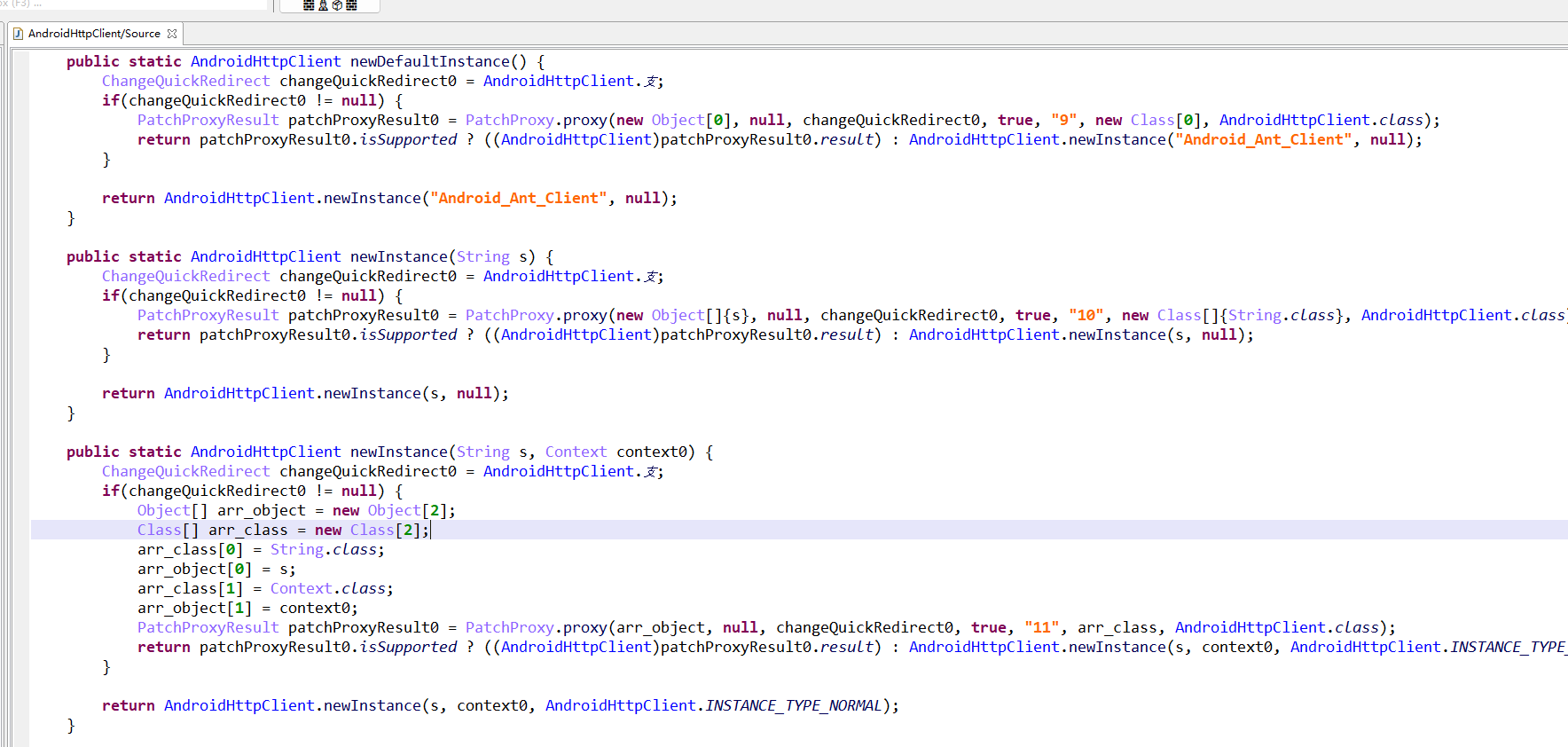Screen dimensions: 1568x747
Task: Click context0 in the arr_object[1] assignment
Action: 318,608
